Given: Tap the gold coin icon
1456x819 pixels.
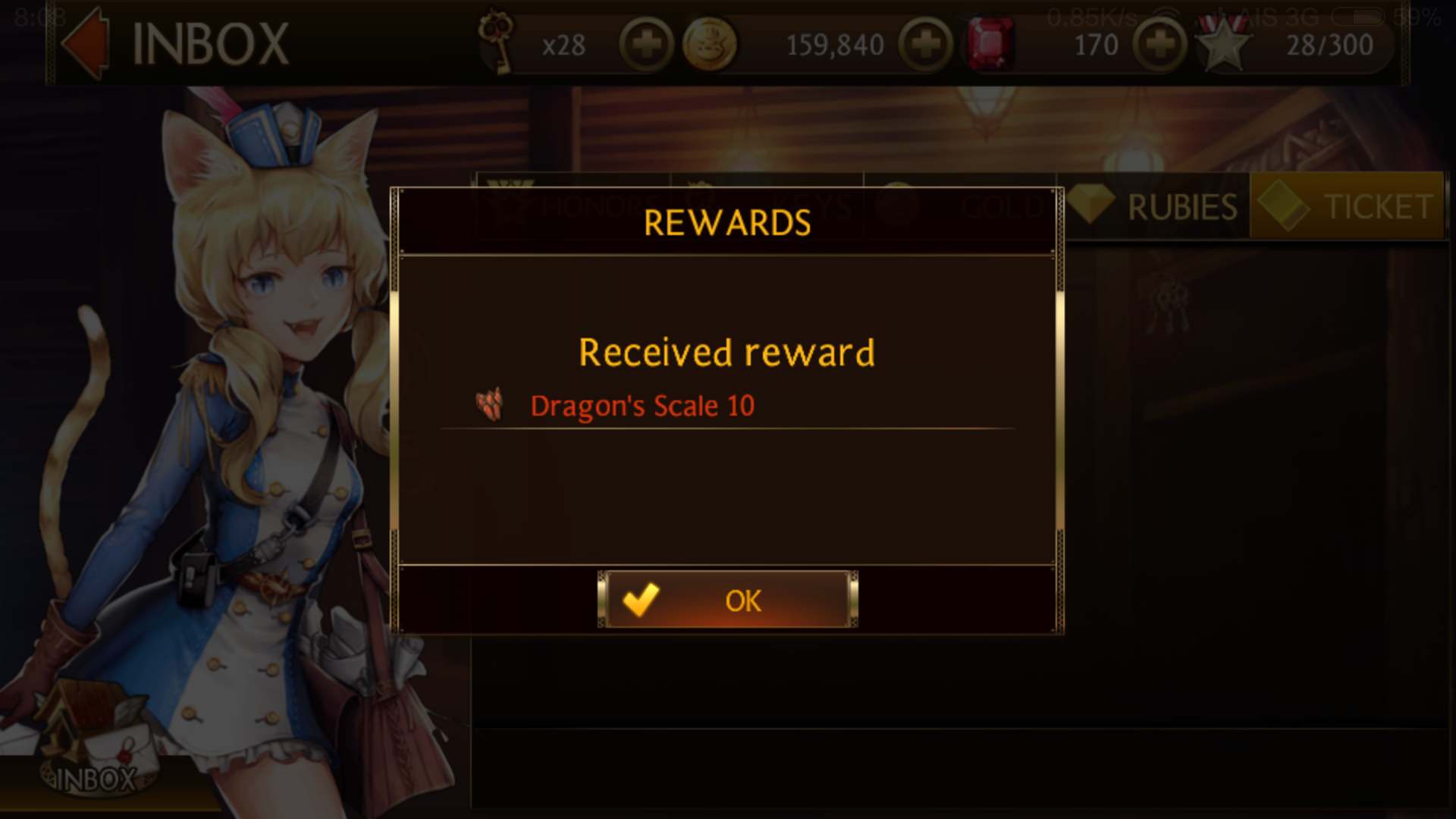Looking at the screenshot, I should tap(710, 45).
